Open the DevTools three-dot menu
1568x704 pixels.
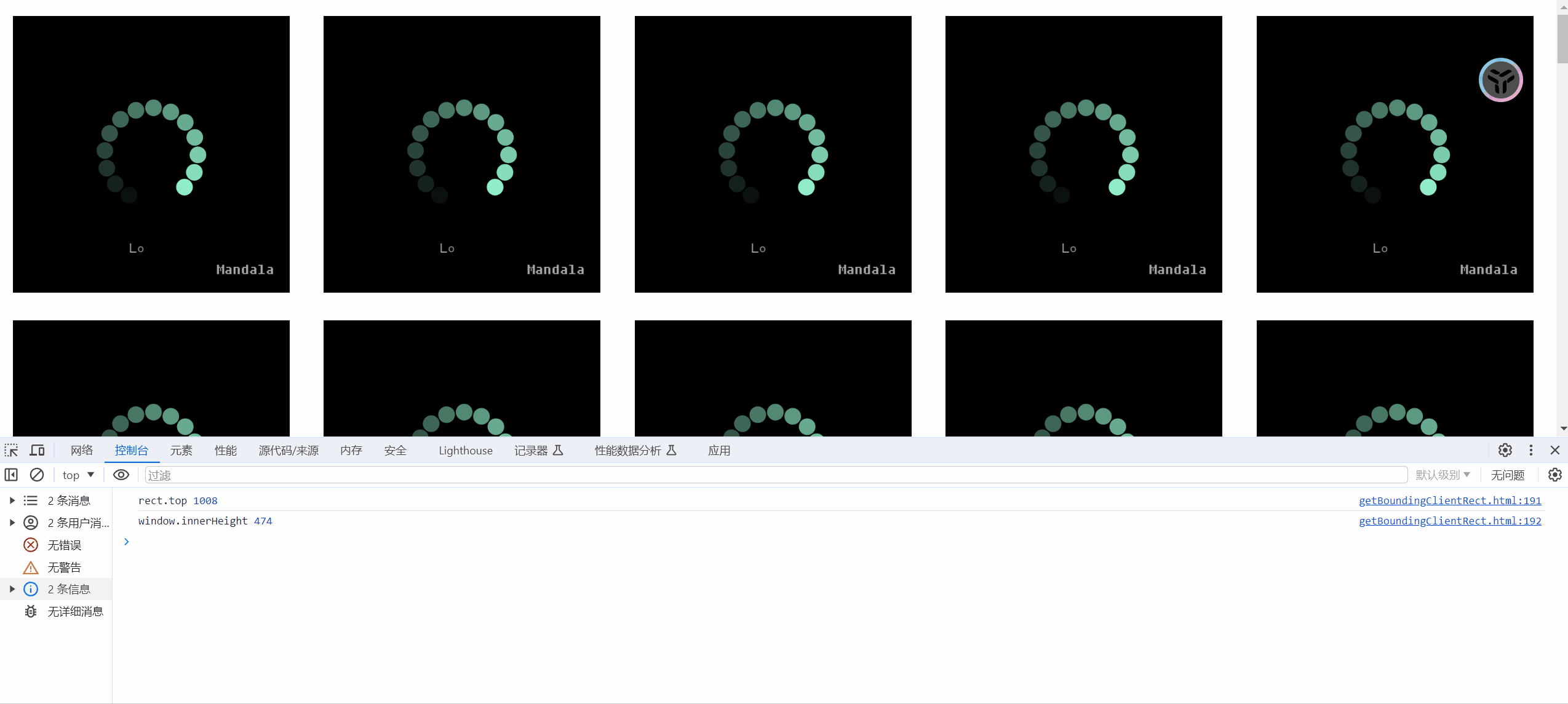pos(1530,450)
